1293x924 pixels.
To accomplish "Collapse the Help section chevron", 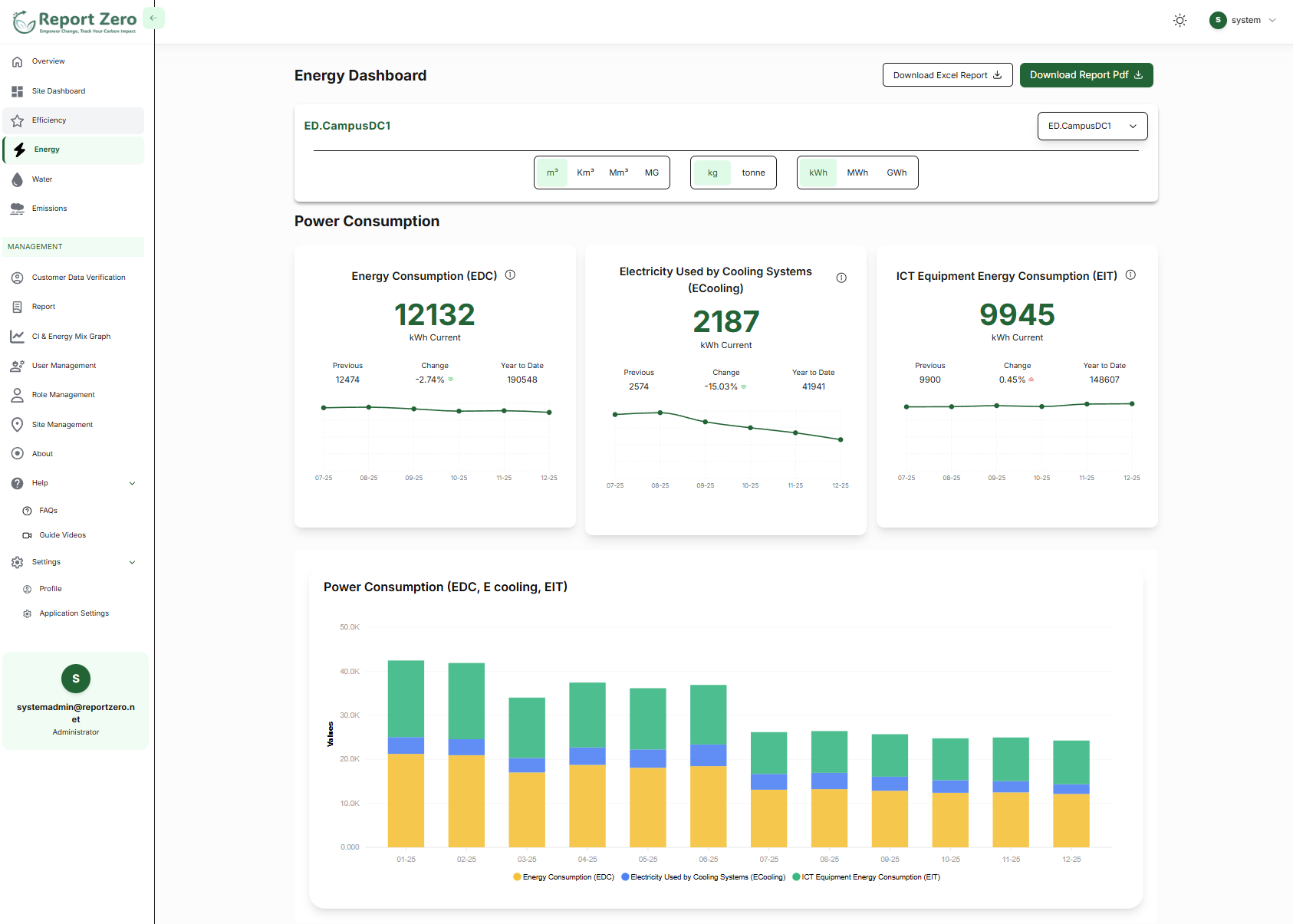I will pos(132,484).
